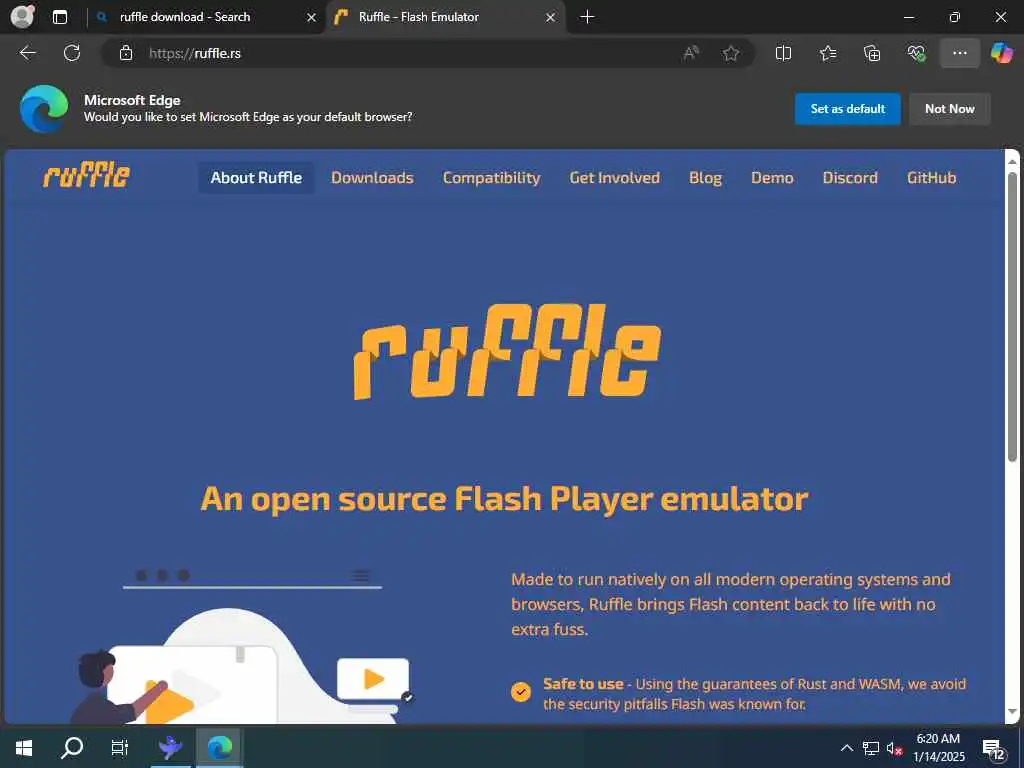Click the vertical scrollbar thumb
Image resolution: width=1024 pixels, height=768 pixels.
click(x=1012, y=317)
